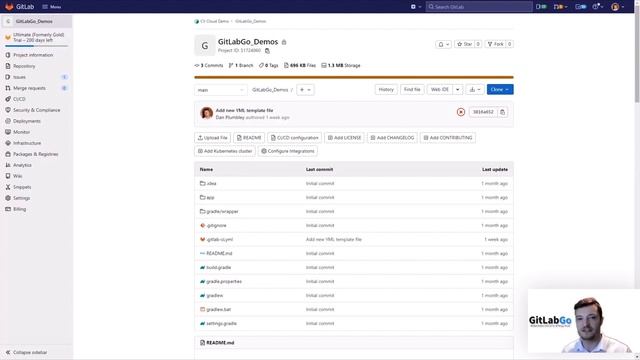
Task: Open the to-do list icon
Action: click(580, 7)
